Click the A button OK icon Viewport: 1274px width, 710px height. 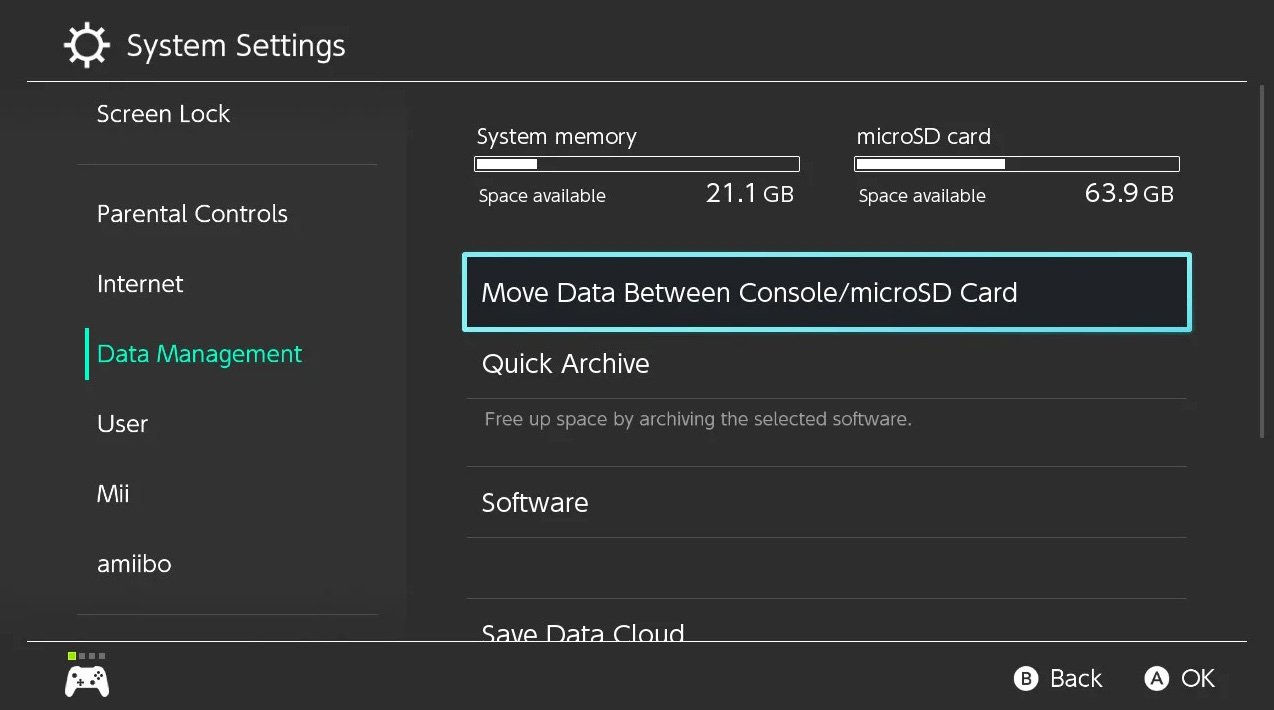[1157, 679]
